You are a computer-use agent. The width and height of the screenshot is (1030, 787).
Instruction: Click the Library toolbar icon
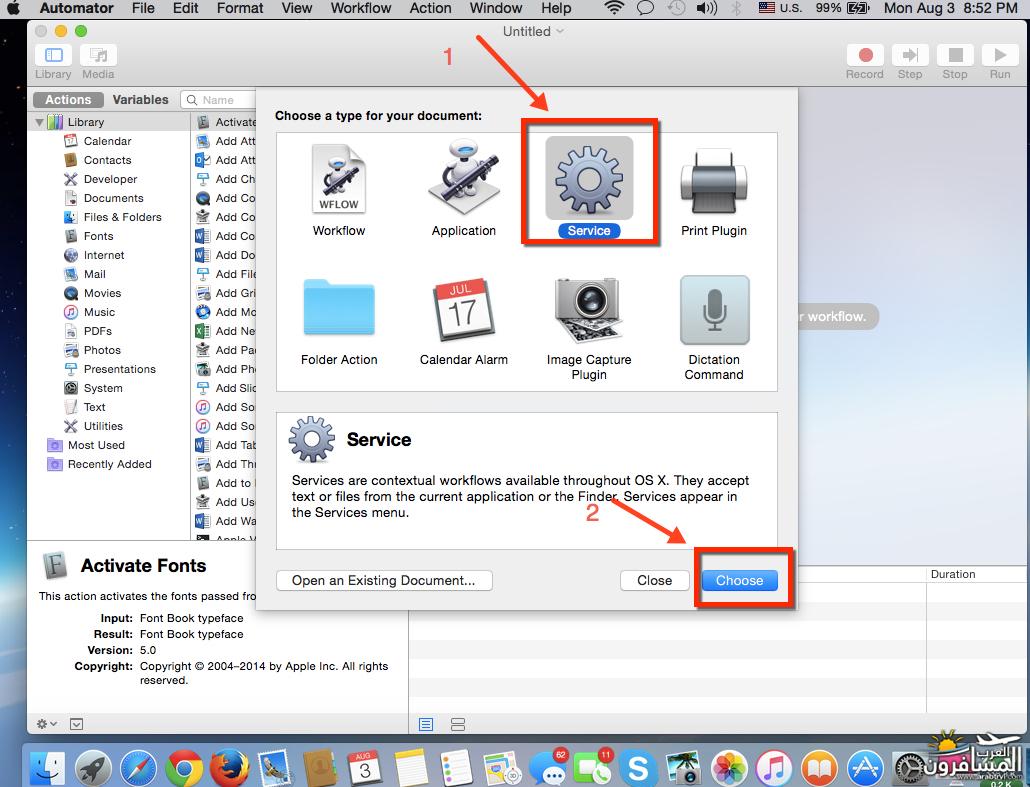53,55
